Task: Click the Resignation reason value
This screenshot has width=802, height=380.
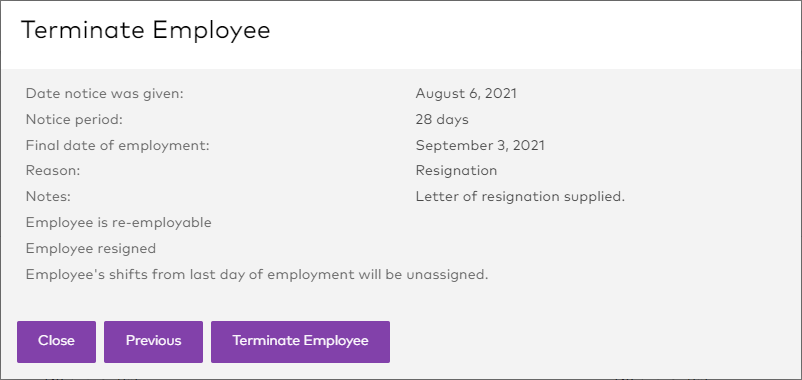Action: tap(456, 171)
